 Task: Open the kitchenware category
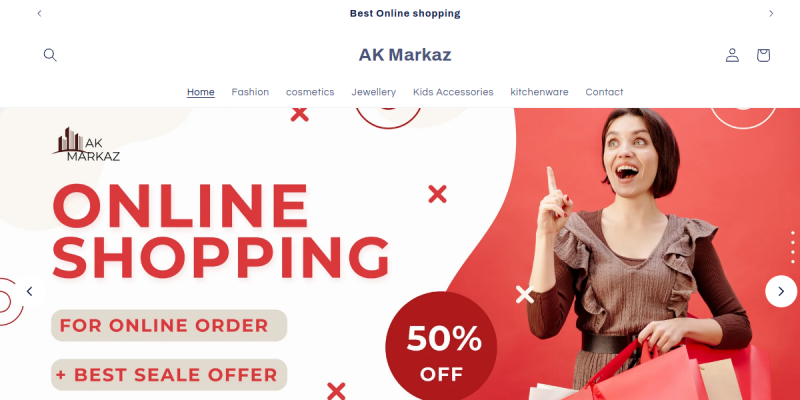539,92
